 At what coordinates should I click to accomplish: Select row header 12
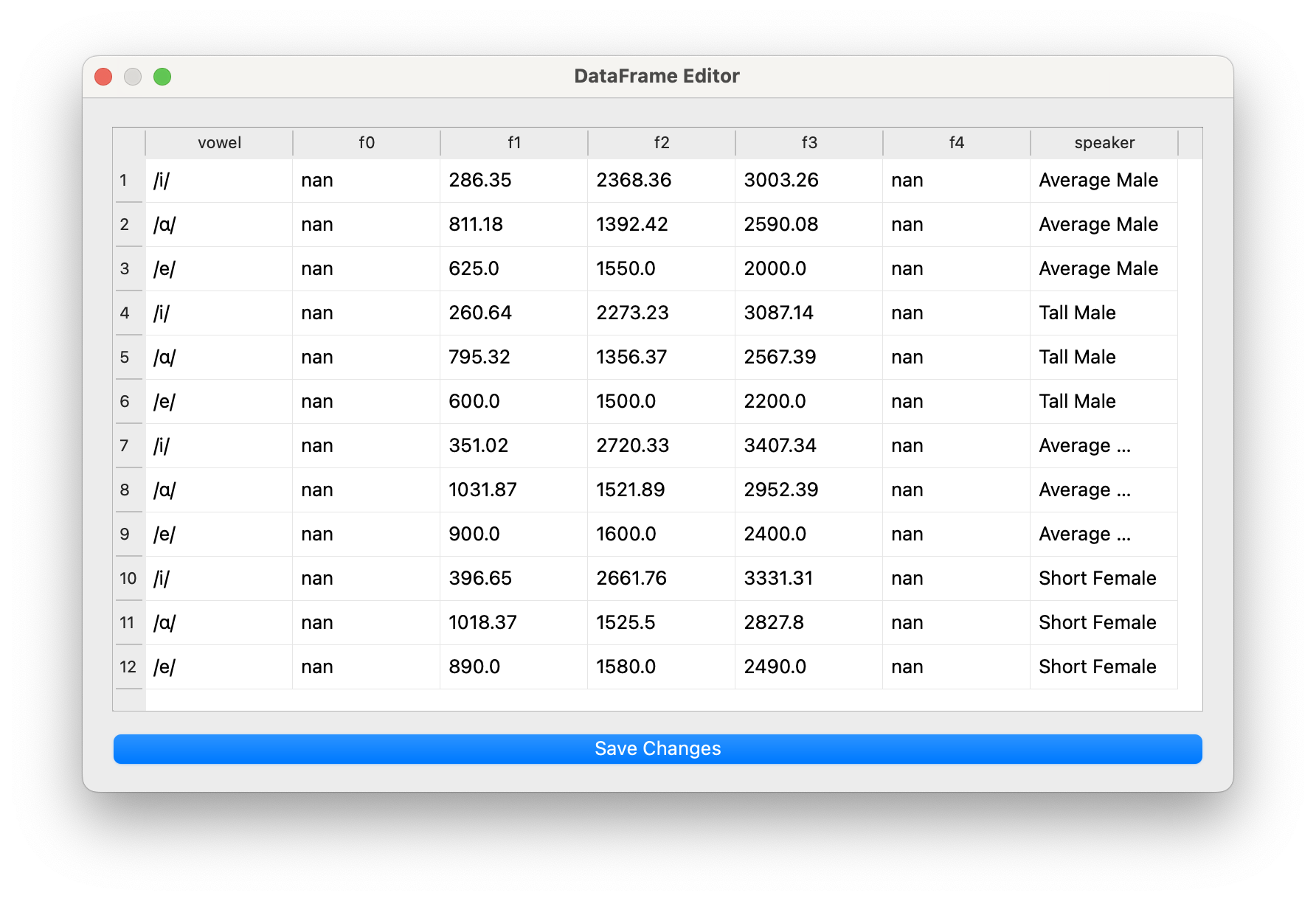pos(129,667)
